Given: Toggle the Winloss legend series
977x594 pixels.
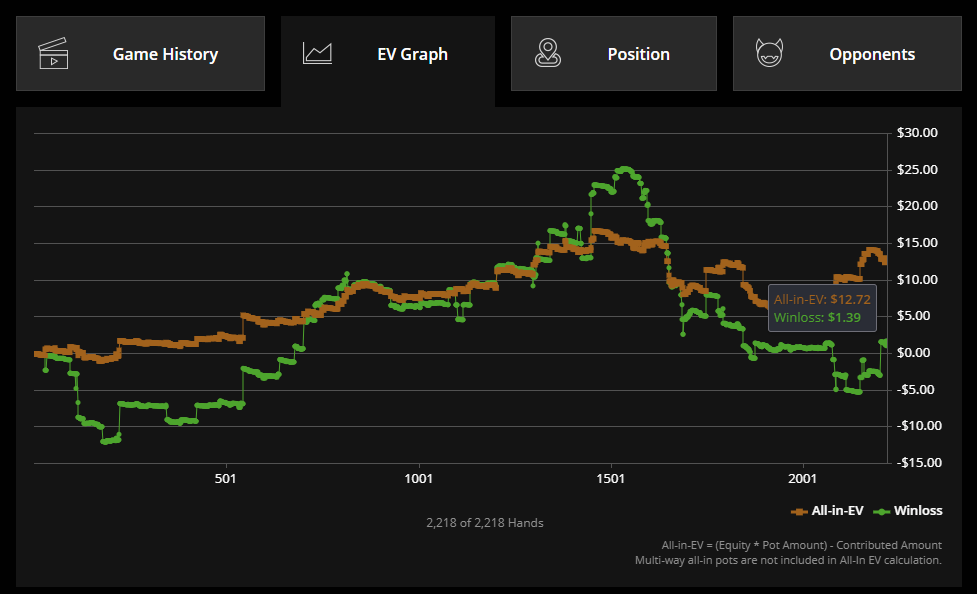Looking at the screenshot, I should [908, 510].
